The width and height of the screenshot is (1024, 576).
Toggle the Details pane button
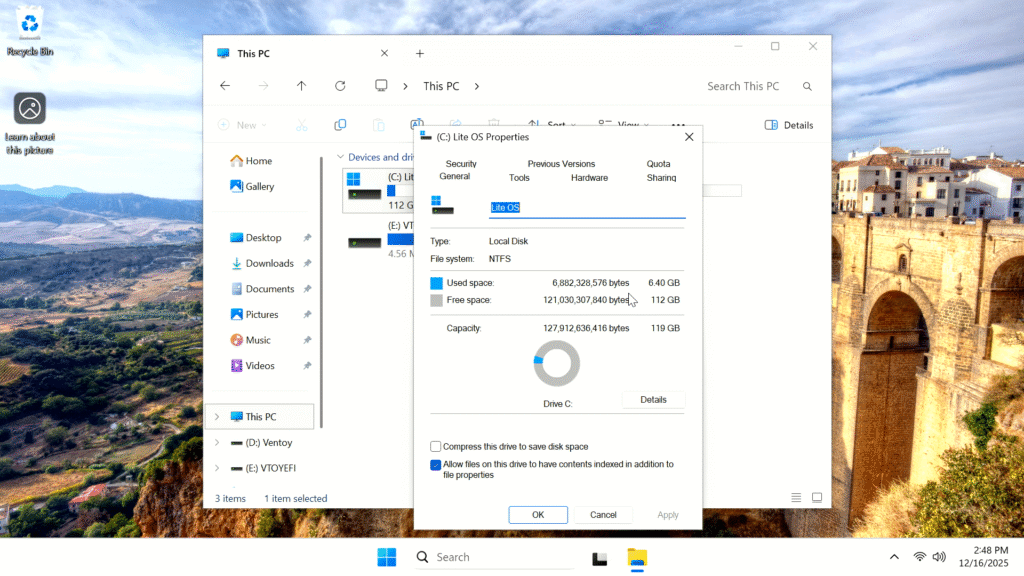[x=789, y=125]
